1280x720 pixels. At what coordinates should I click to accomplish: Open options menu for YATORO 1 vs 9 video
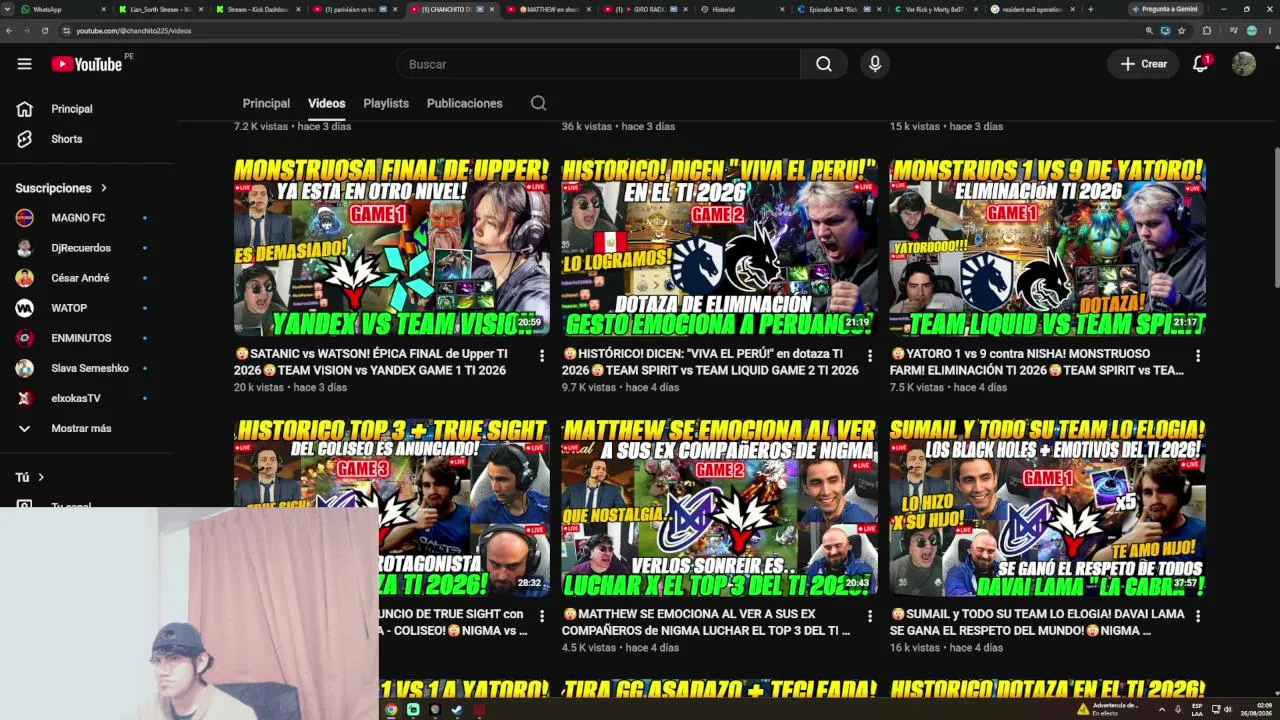pyautogui.click(x=1198, y=355)
